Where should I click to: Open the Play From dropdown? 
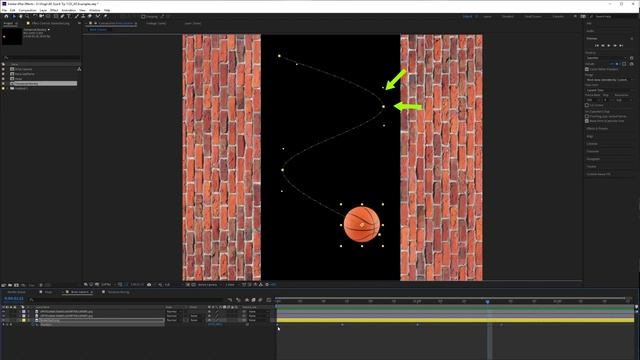(609, 90)
